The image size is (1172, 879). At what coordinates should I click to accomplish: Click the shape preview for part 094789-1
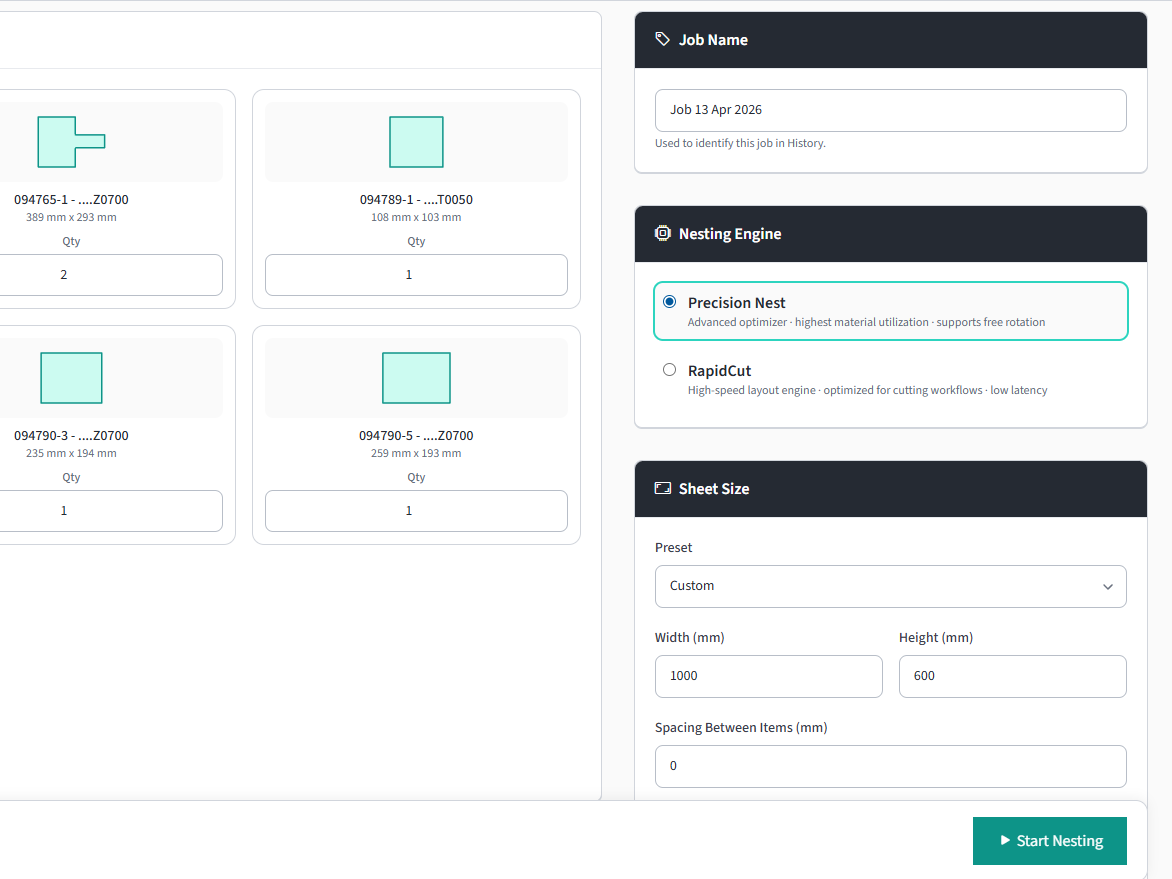(415, 141)
